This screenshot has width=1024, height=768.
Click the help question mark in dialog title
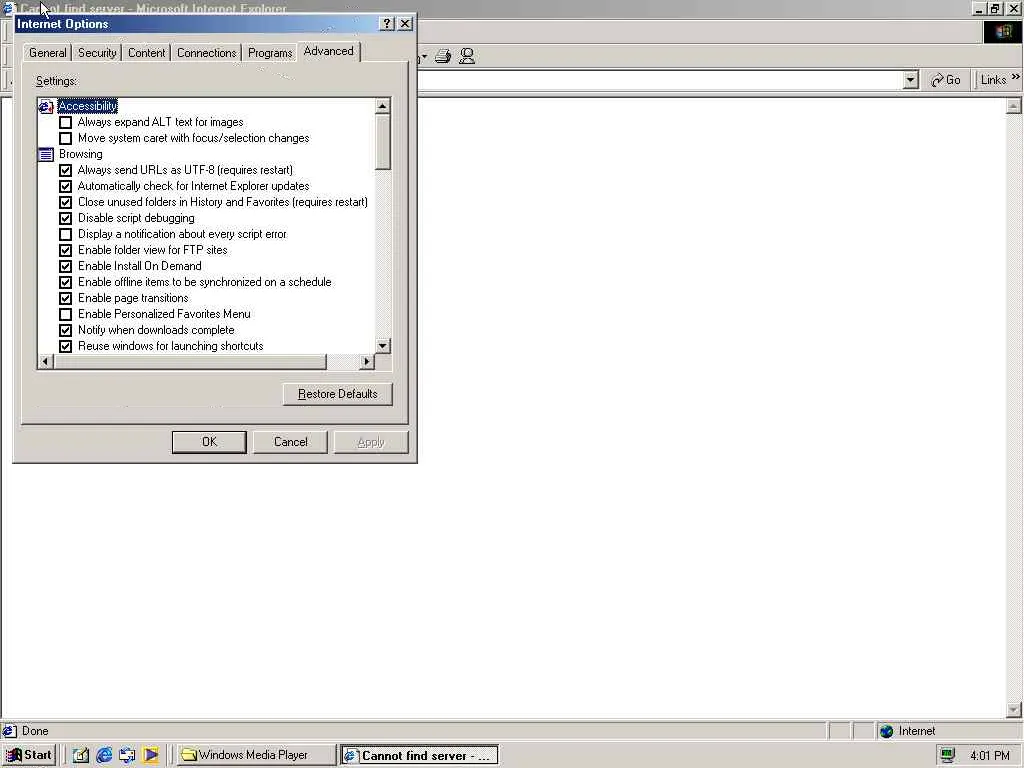click(x=387, y=24)
